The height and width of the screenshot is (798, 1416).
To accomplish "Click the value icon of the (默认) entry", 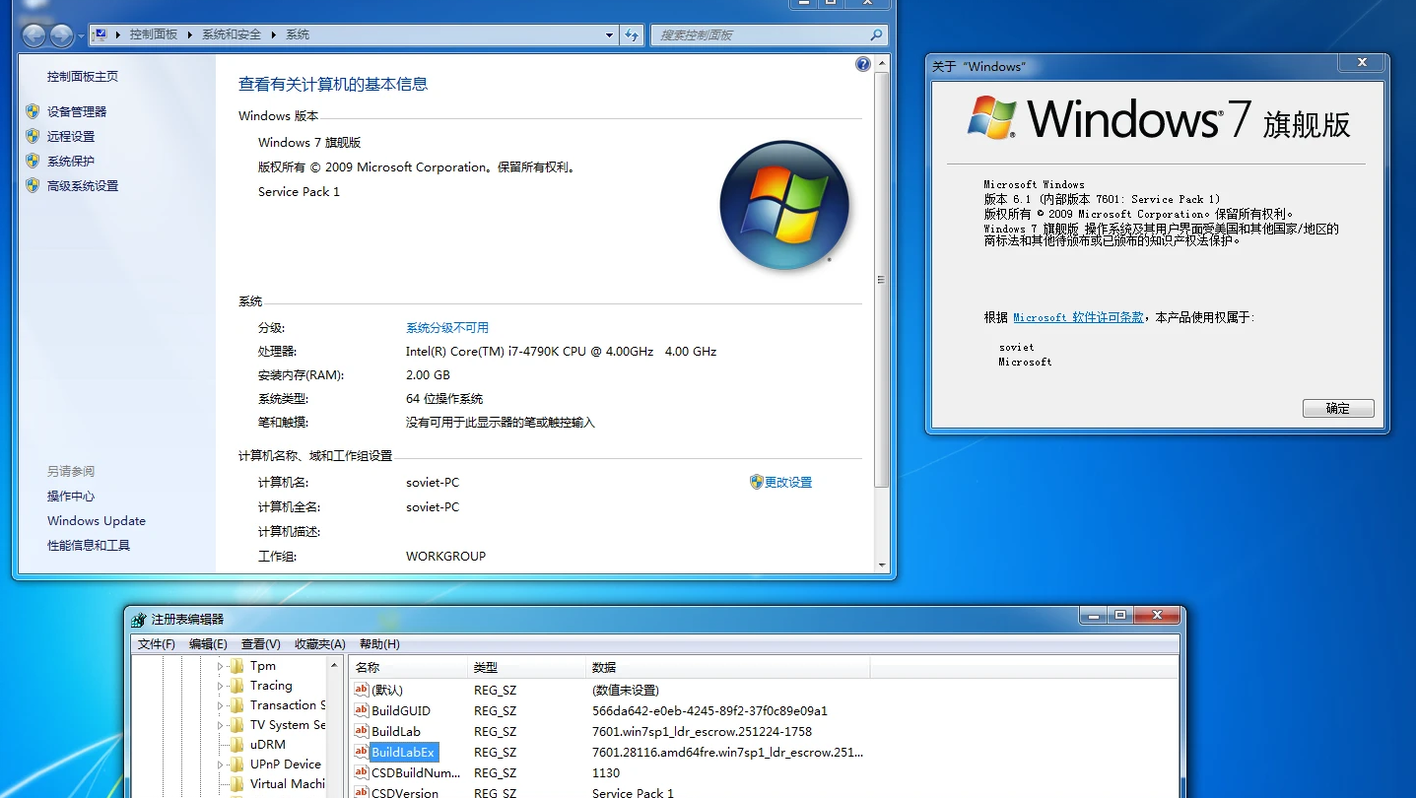I will [x=362, y=690].
